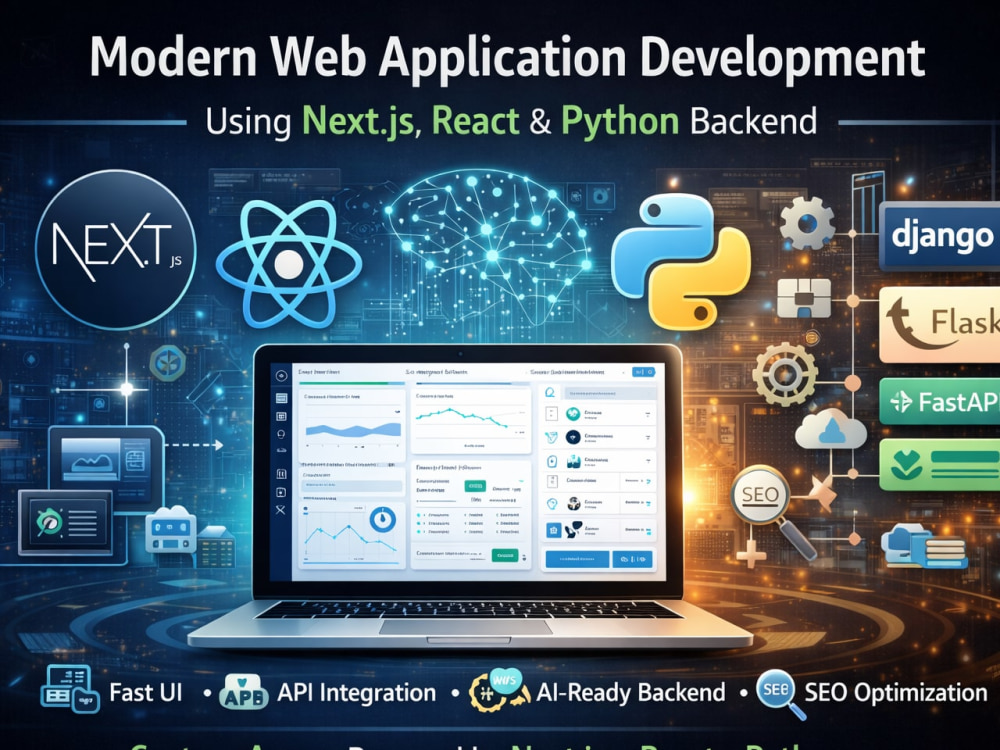
Task: Click the green 'React' word in subtitle
Action: click(476, 121)
